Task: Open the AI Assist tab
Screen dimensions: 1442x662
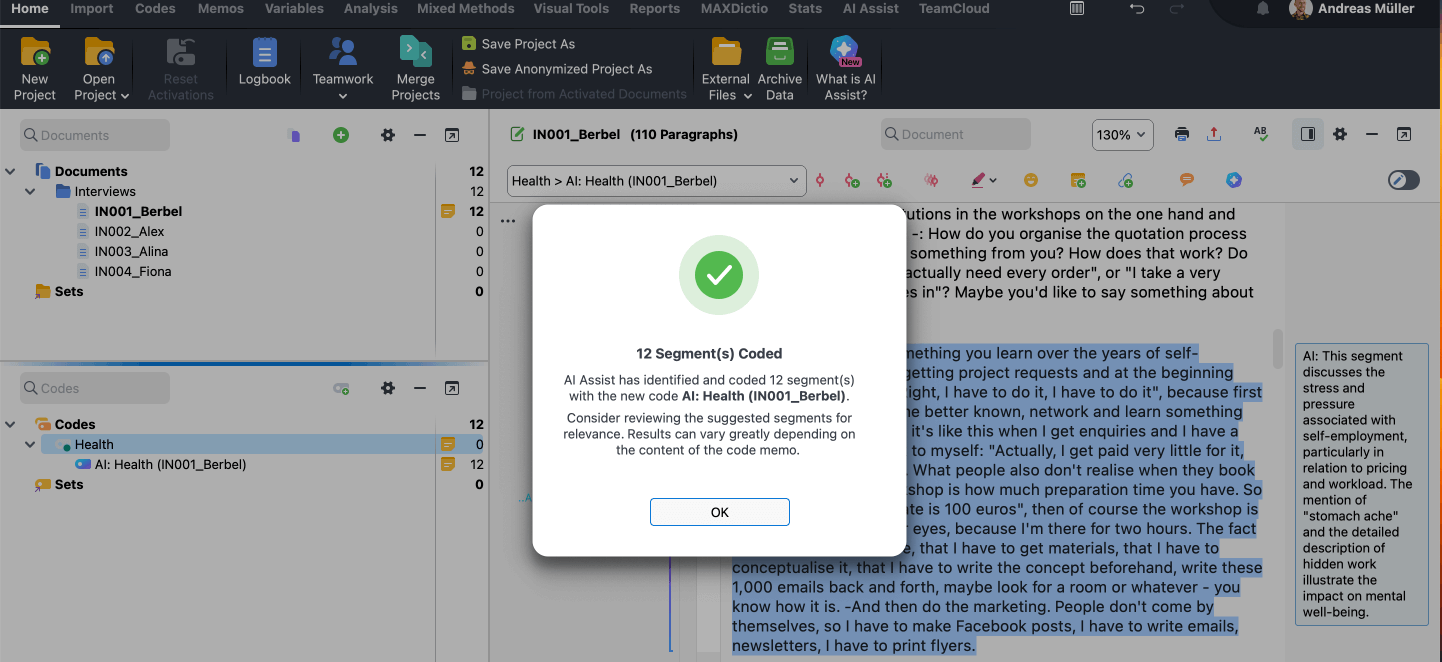Action: (870, 8)
